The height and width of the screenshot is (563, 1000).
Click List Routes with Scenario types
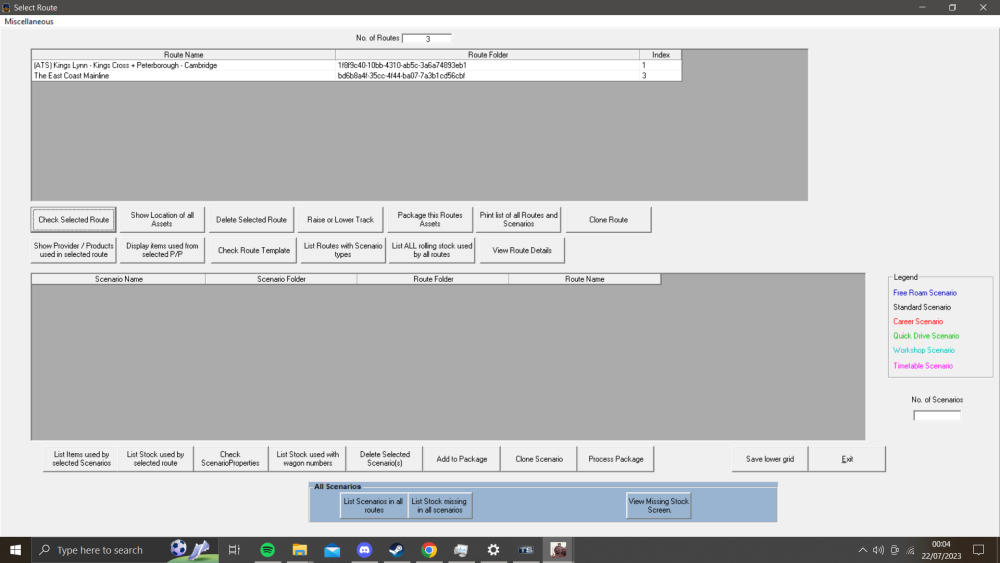click(342, 250)
